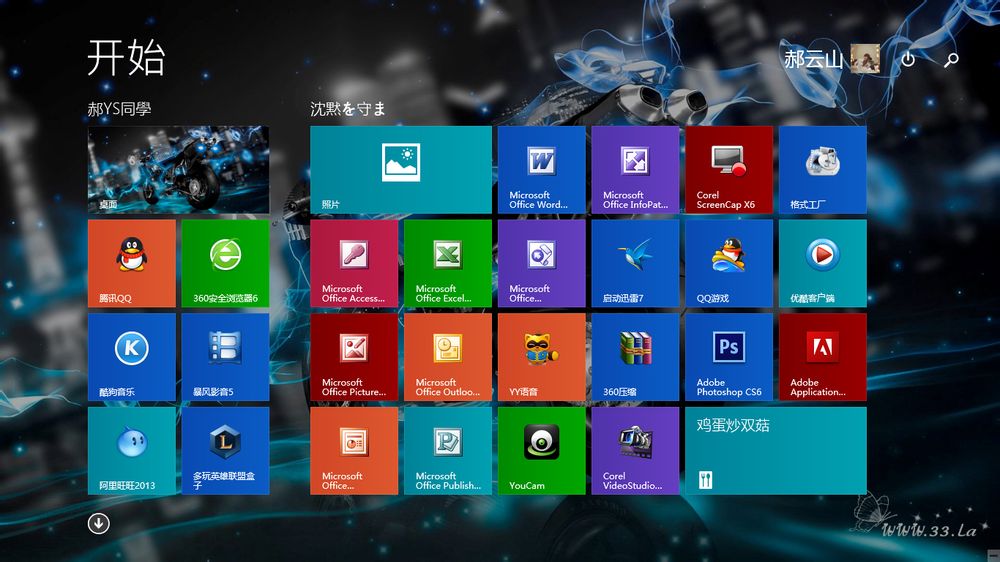Show all apps with down arrow
The width and height of the screenshot is (1000, 562).
(98, 524)
